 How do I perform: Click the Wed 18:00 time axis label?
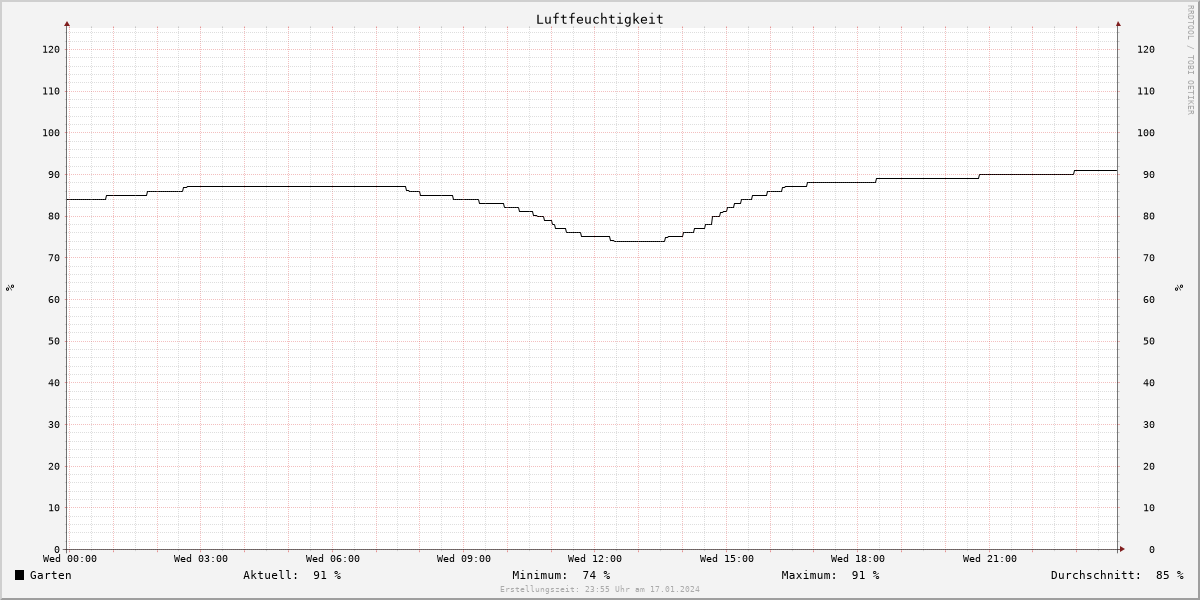[x=858, y=559]
